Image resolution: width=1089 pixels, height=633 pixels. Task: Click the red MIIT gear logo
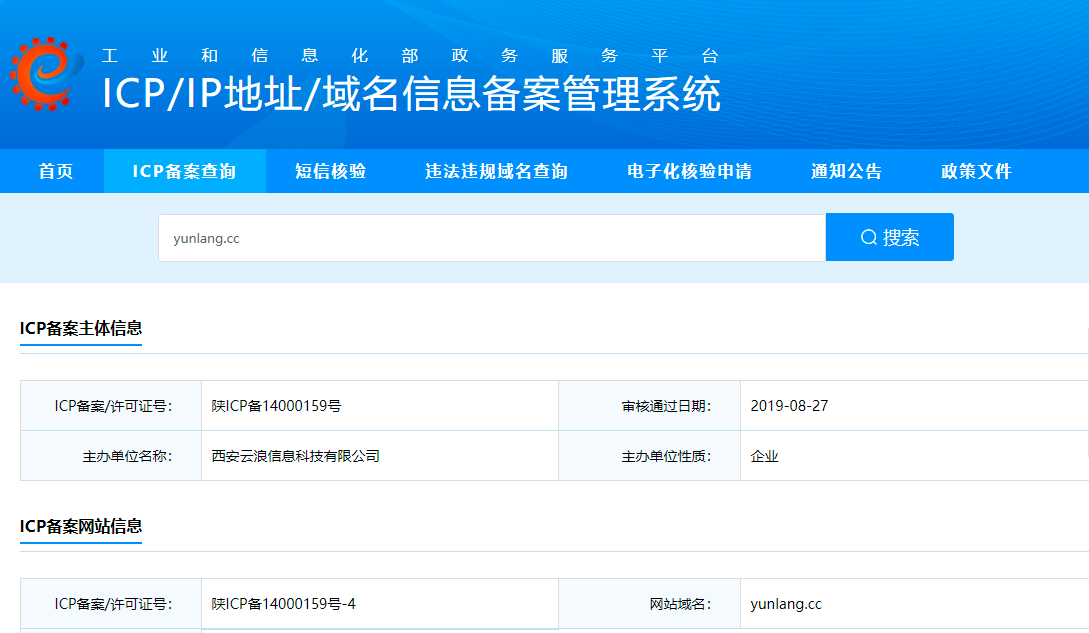pos(44,72)
